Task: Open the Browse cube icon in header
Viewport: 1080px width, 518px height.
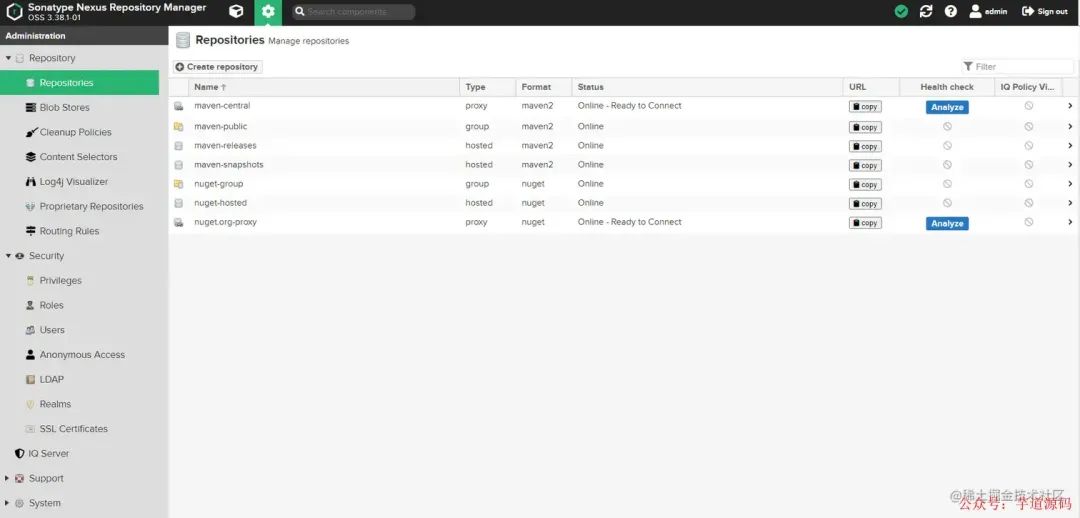Action: coord(236,12)
